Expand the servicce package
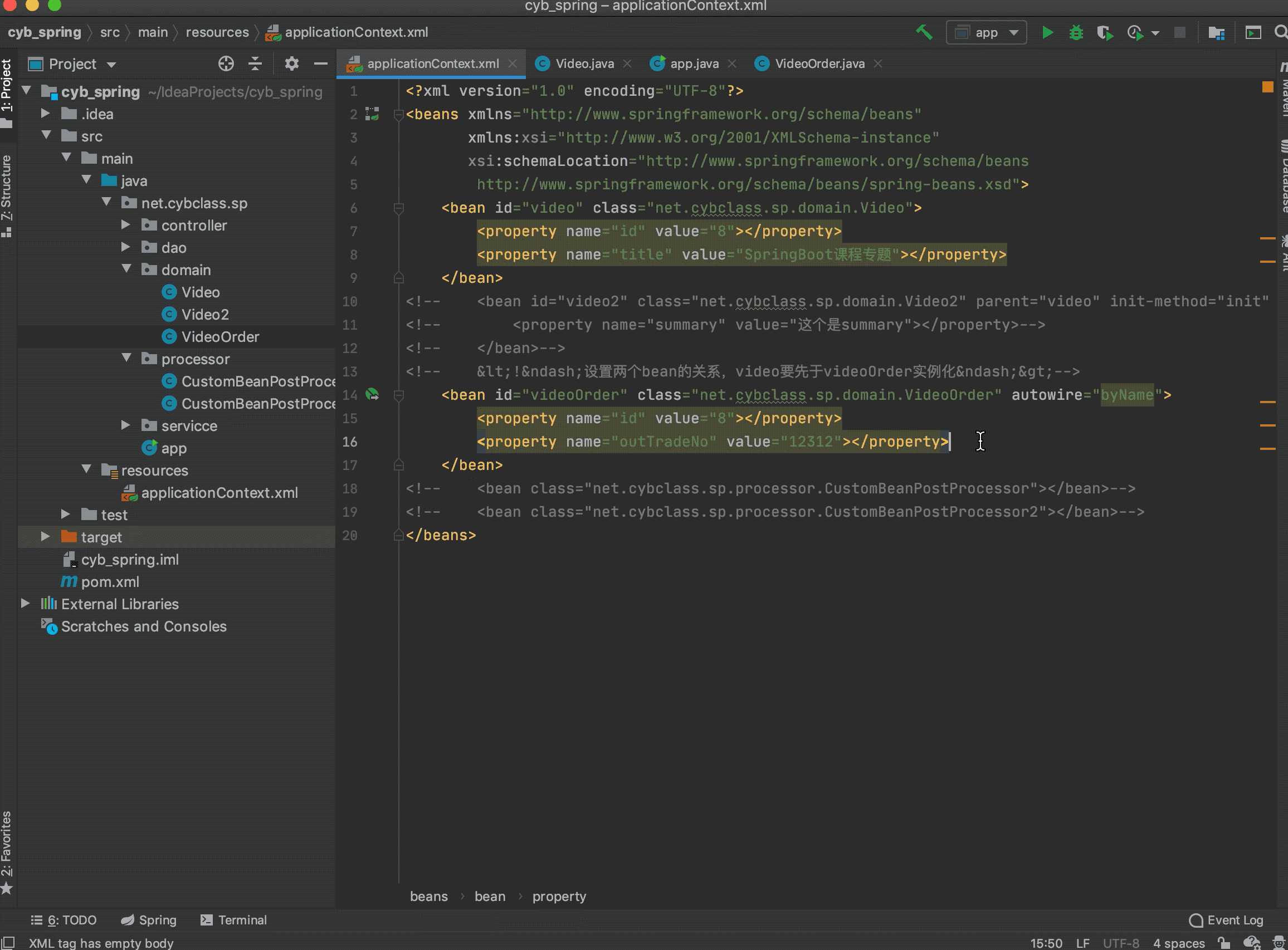 [126, 425]
